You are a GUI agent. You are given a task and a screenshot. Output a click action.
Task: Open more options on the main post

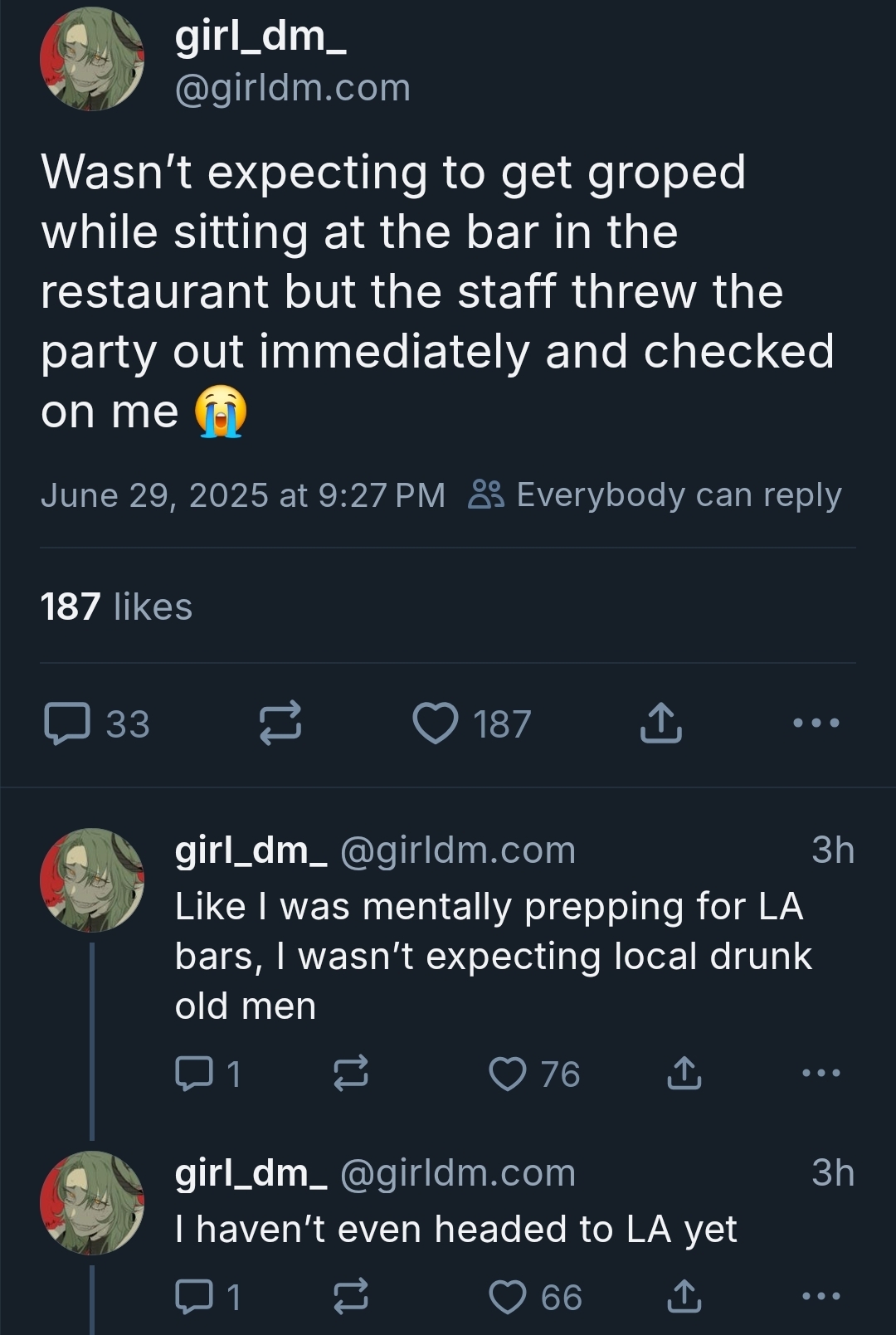(816, 724)
